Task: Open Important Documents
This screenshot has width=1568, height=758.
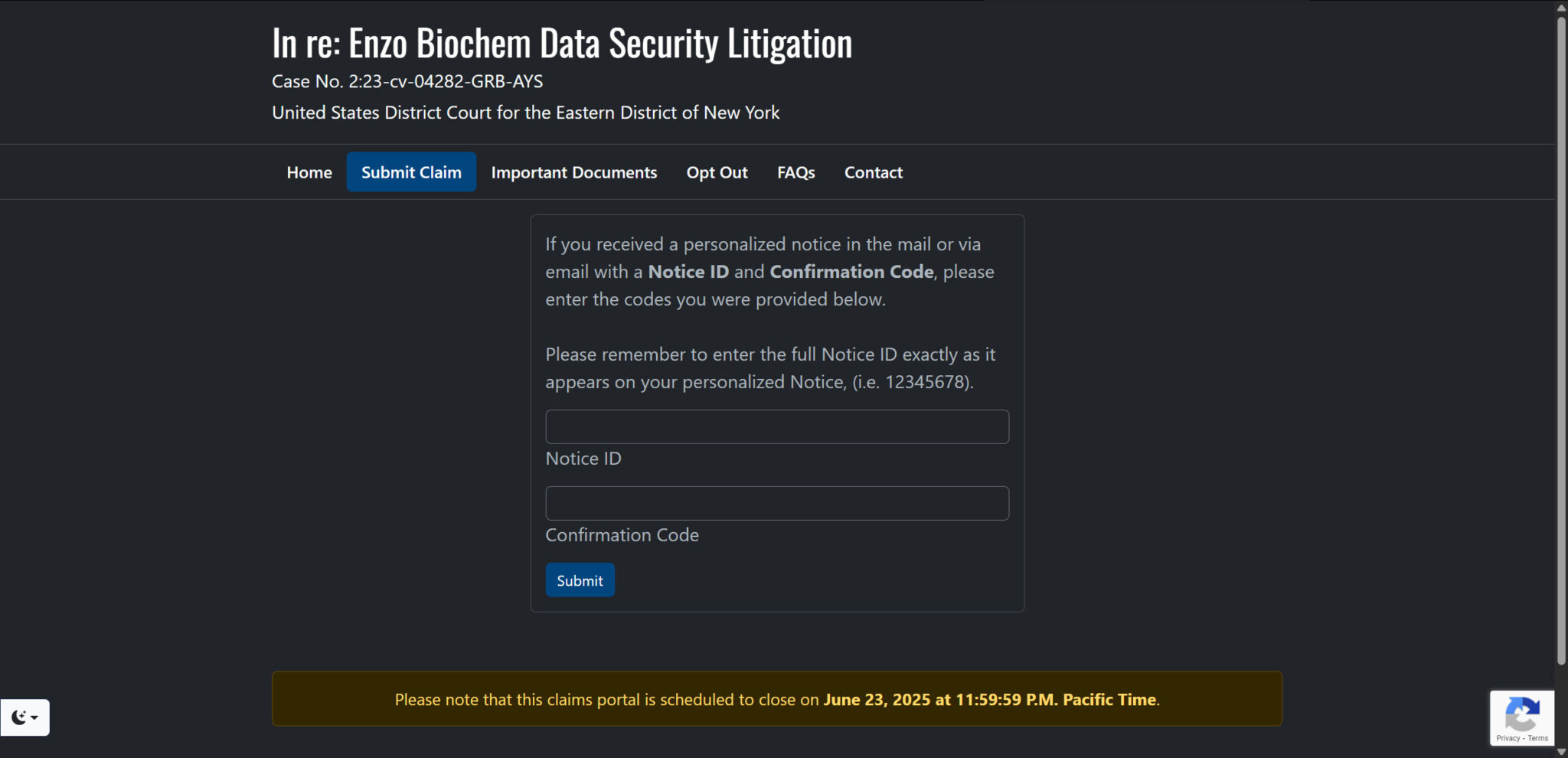Action: click(x=574, y=172)
